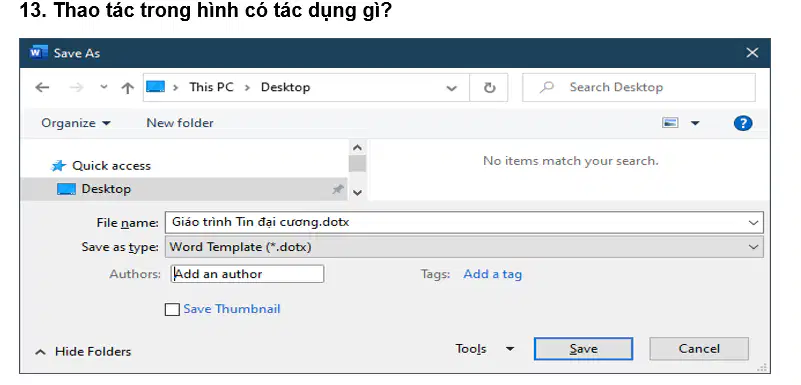Viewport: 801px width, 385px height.
Task: Click the Save button
Action: [583, 349]
